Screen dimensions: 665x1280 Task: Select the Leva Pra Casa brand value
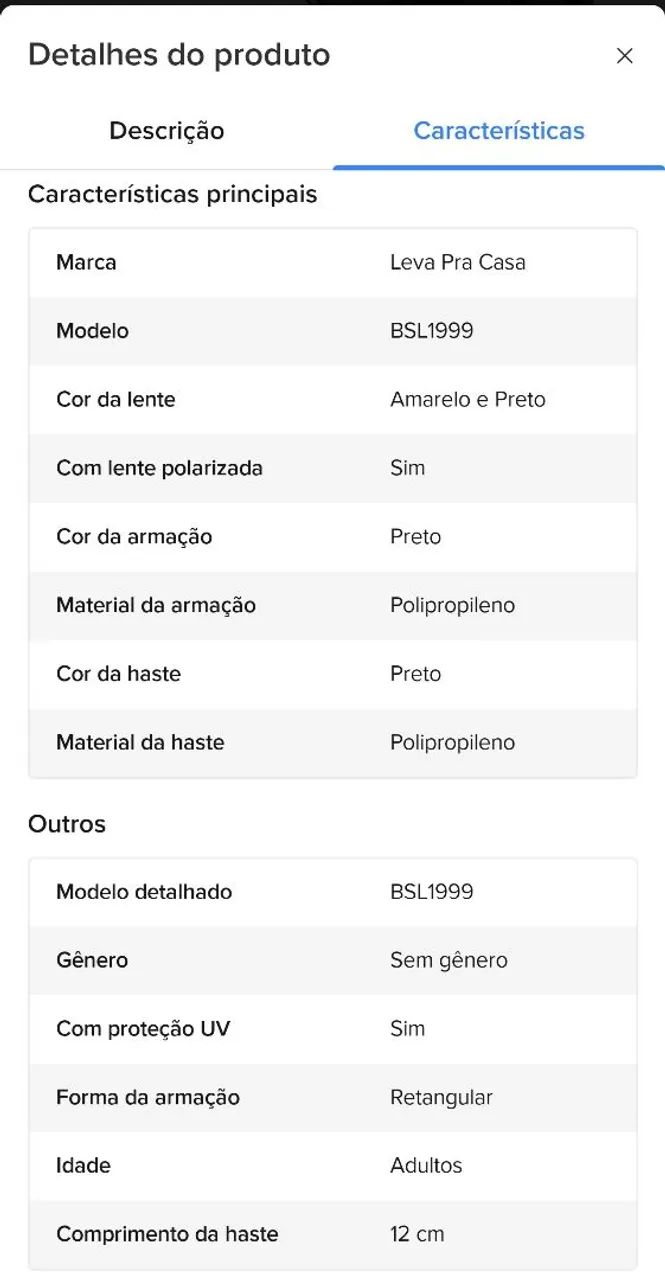click(458, 262)
